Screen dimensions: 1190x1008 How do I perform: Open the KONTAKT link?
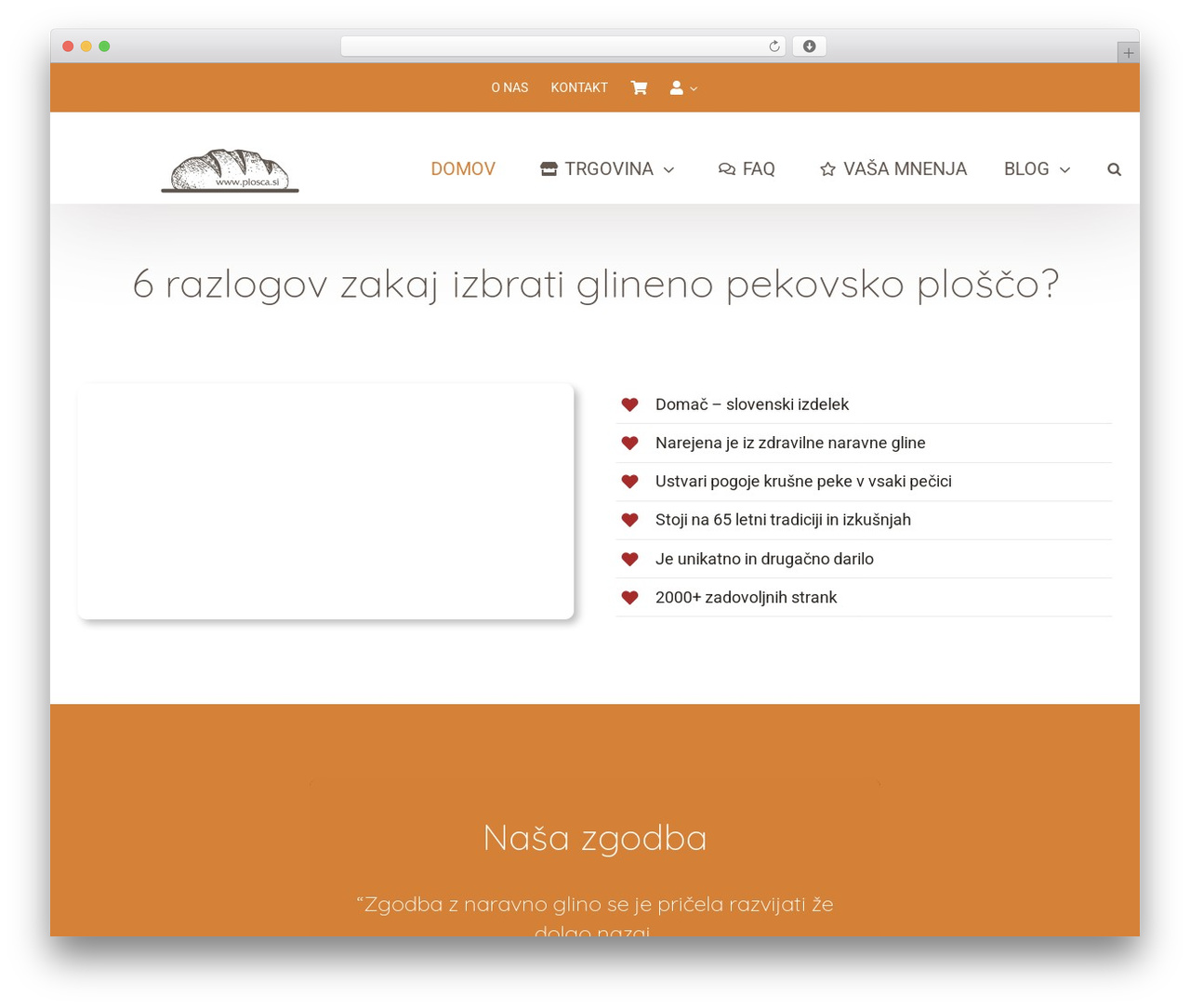coord(579,87)
